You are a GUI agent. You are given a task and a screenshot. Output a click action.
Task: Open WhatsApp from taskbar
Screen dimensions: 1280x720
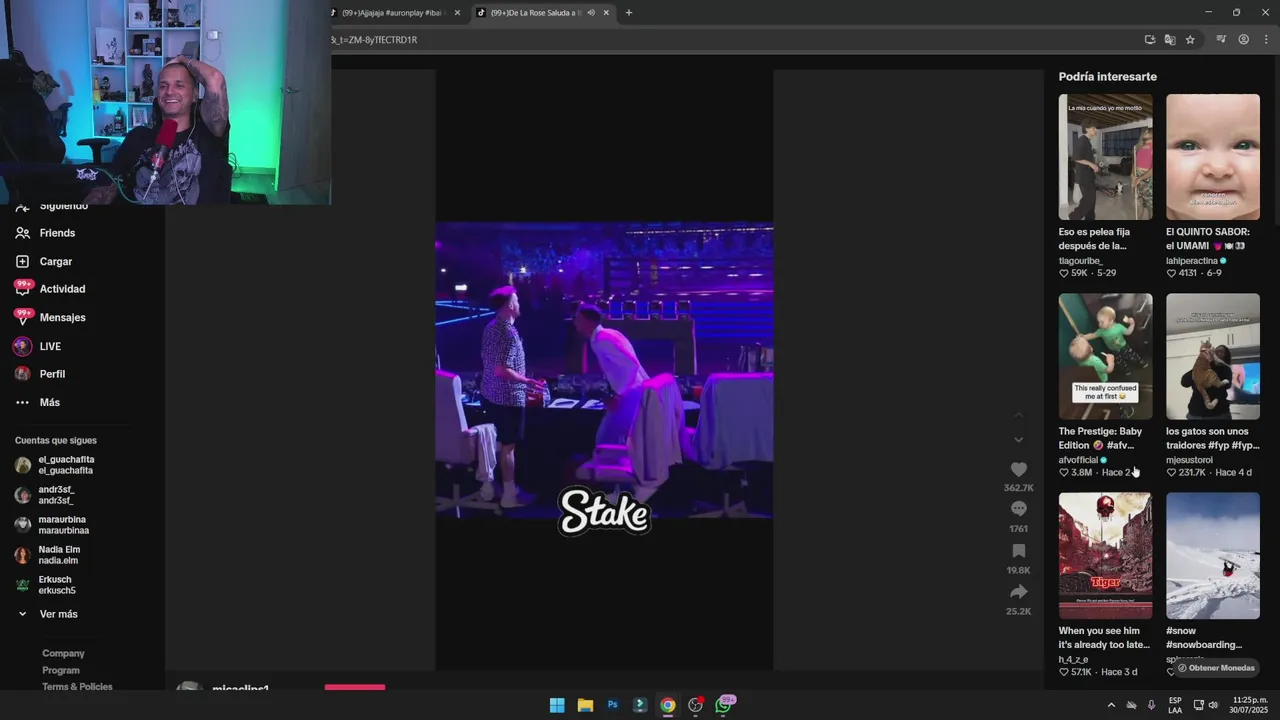[724, 705]
